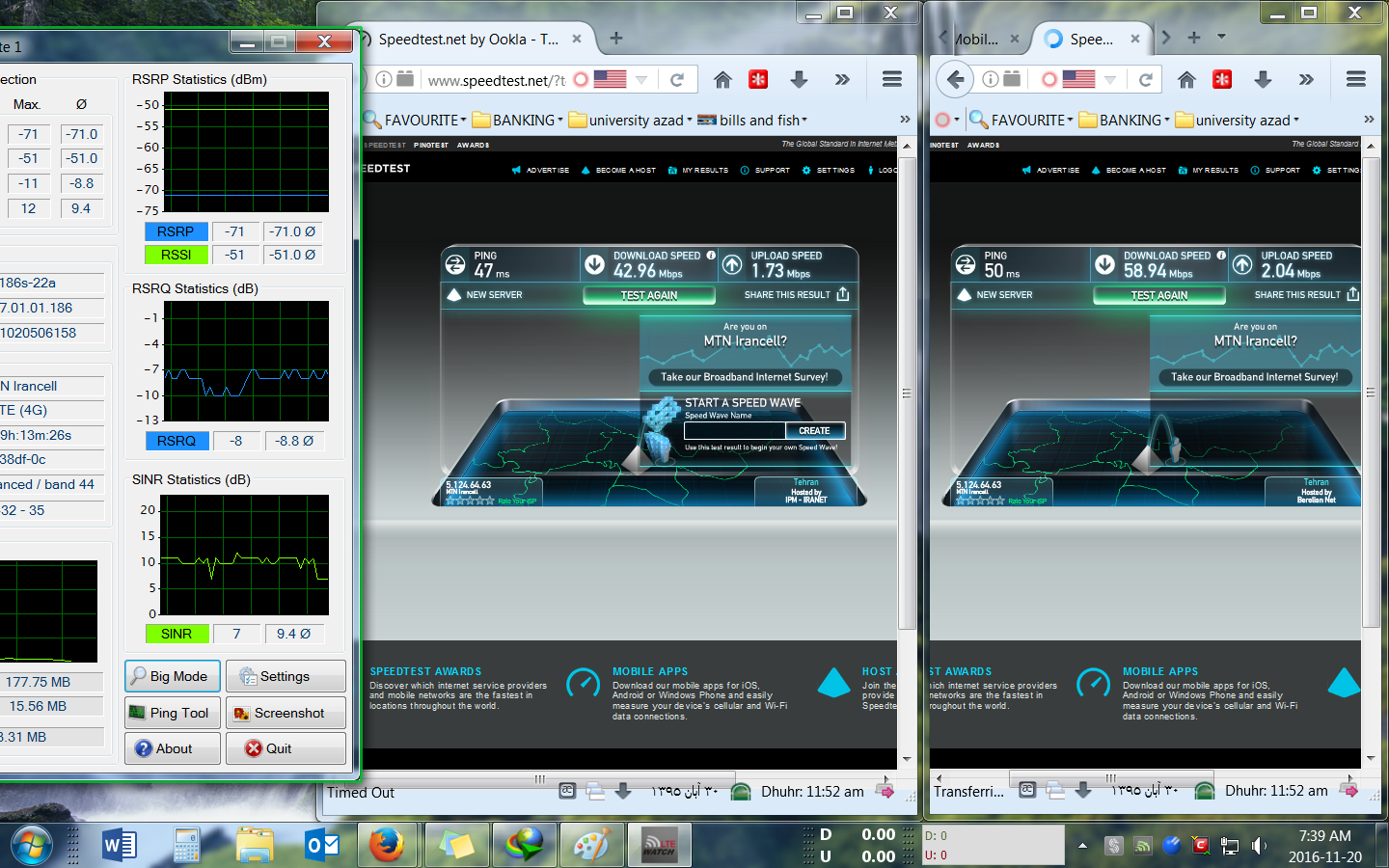Open Word from the taskbar

(120, 846)
